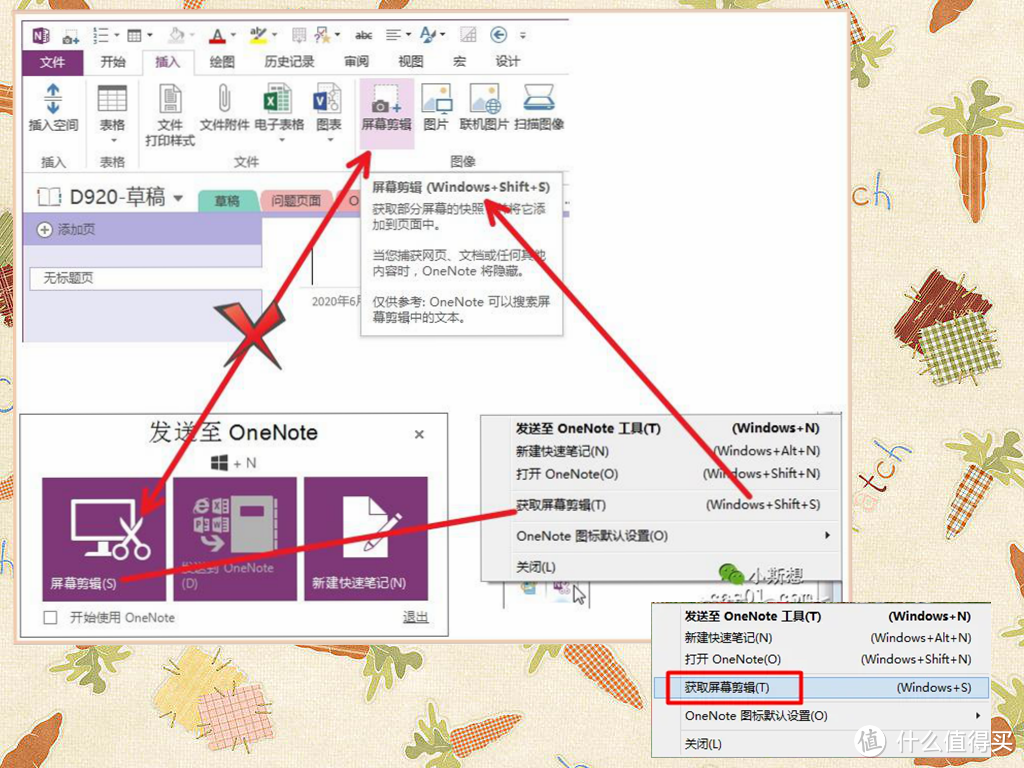Open the tag icon dropdown arrow

338,35
